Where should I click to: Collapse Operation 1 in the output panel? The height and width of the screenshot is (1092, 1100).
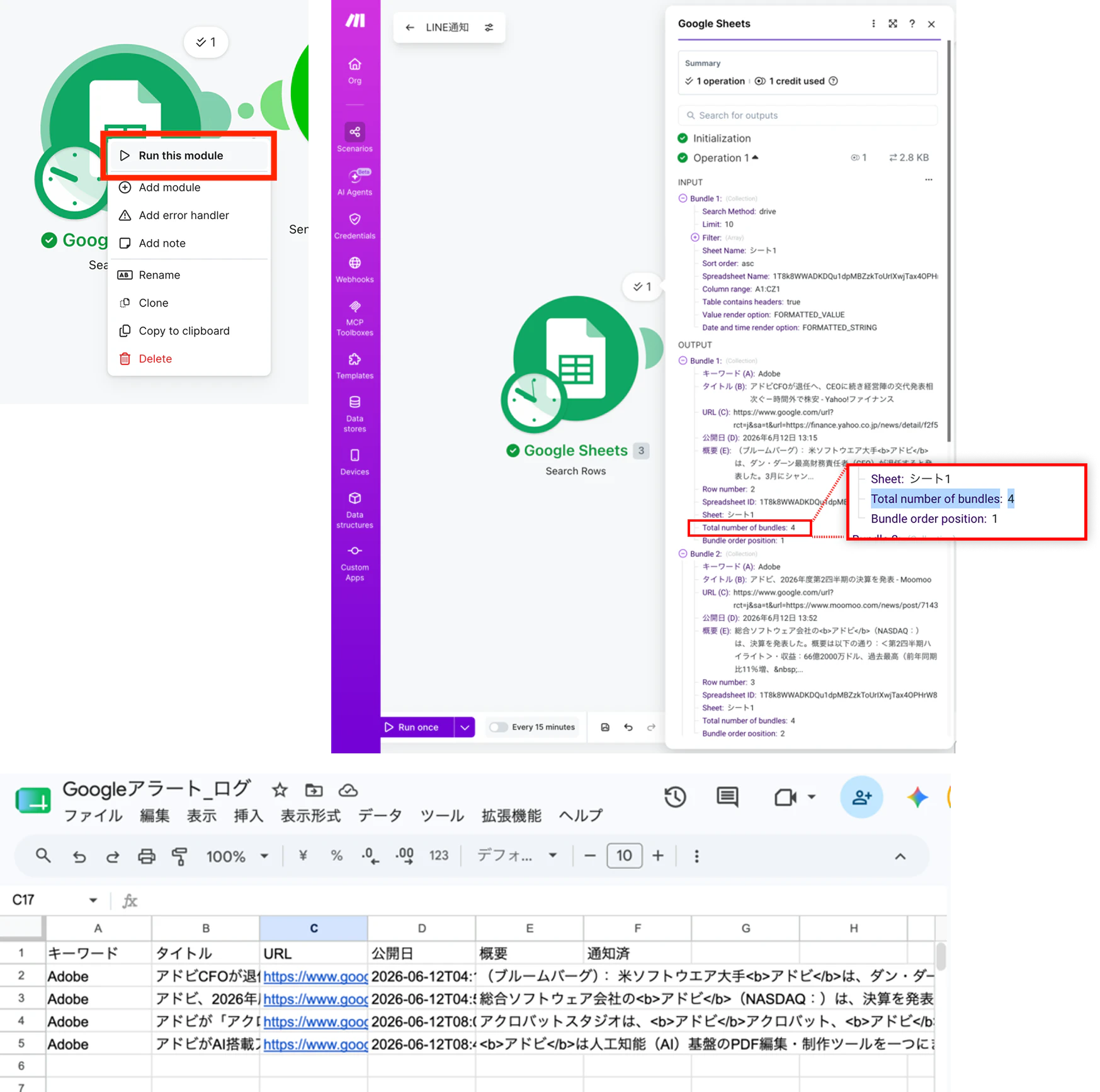756,158
